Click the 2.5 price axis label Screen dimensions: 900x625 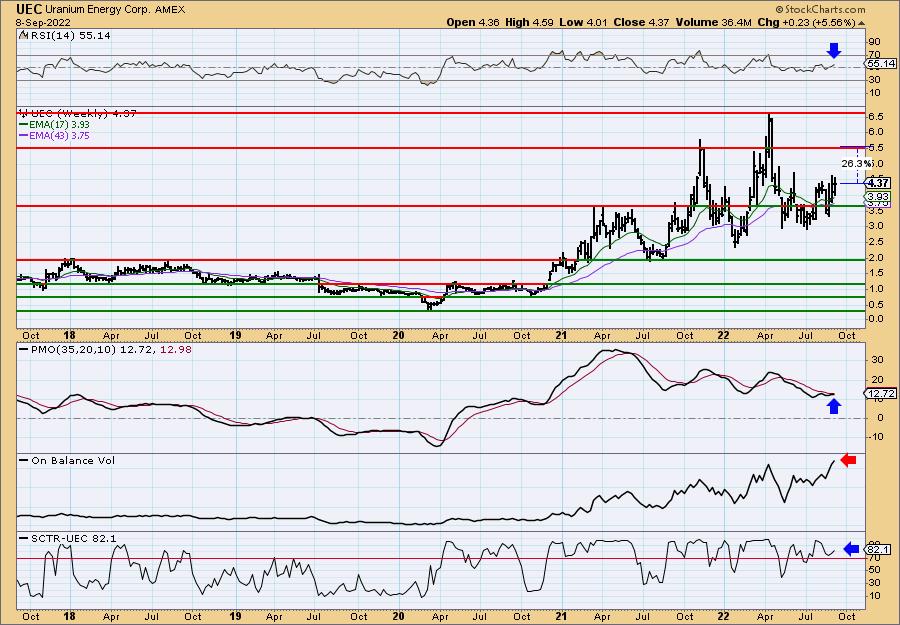click(x=876, y=242)
